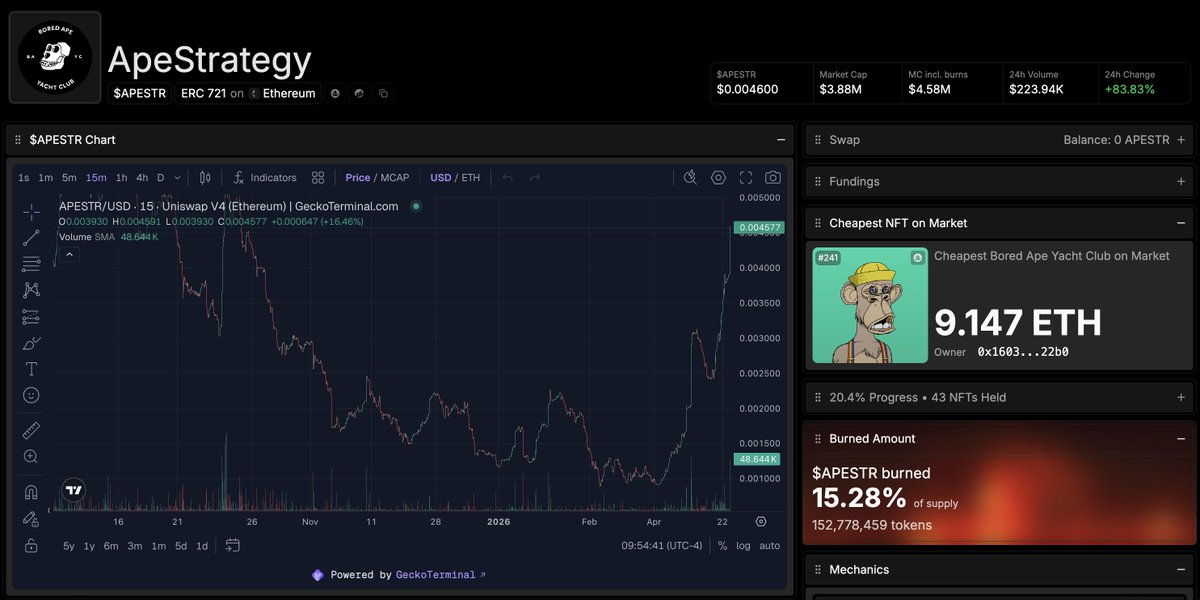Open the Fibonacci/horizontal lines tool
The height and width of the screenshot is (600, 1200).
[31, 264]
